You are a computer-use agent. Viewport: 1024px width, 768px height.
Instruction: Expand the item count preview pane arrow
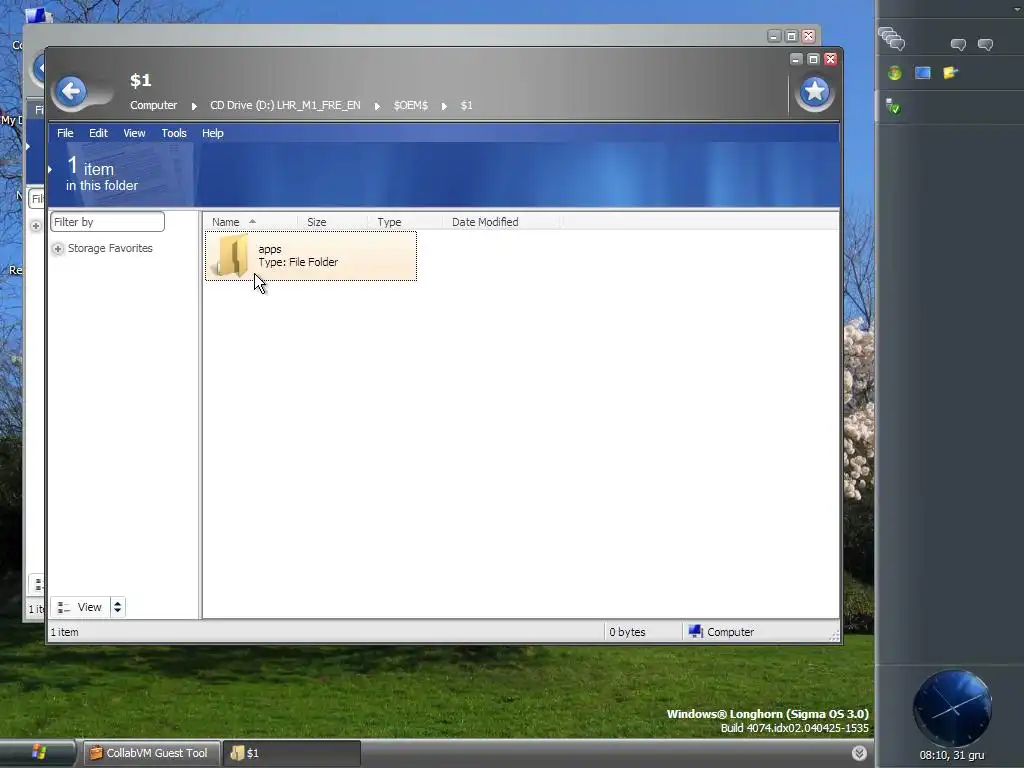point(50,169)
